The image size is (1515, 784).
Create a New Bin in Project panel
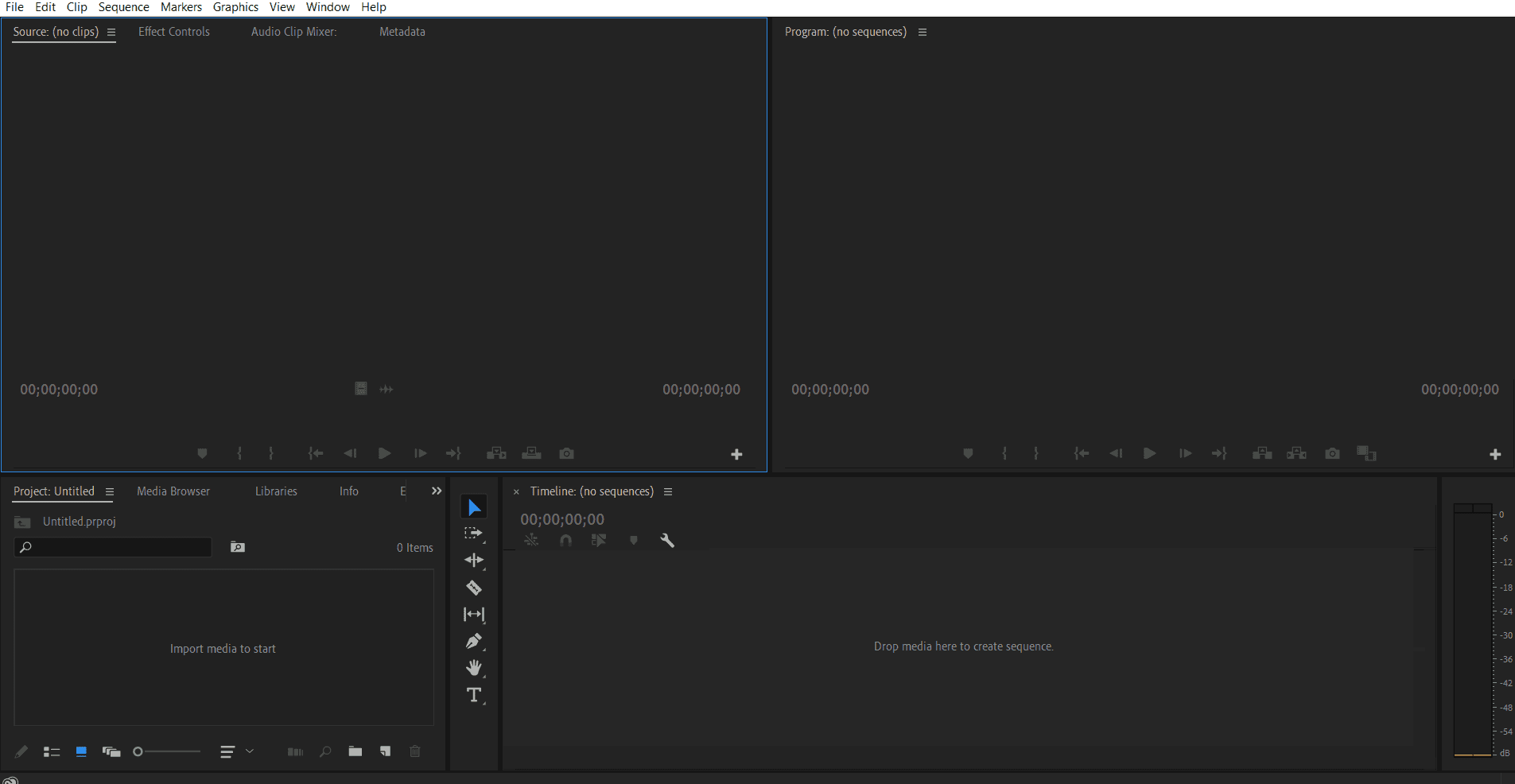[355, 751]
